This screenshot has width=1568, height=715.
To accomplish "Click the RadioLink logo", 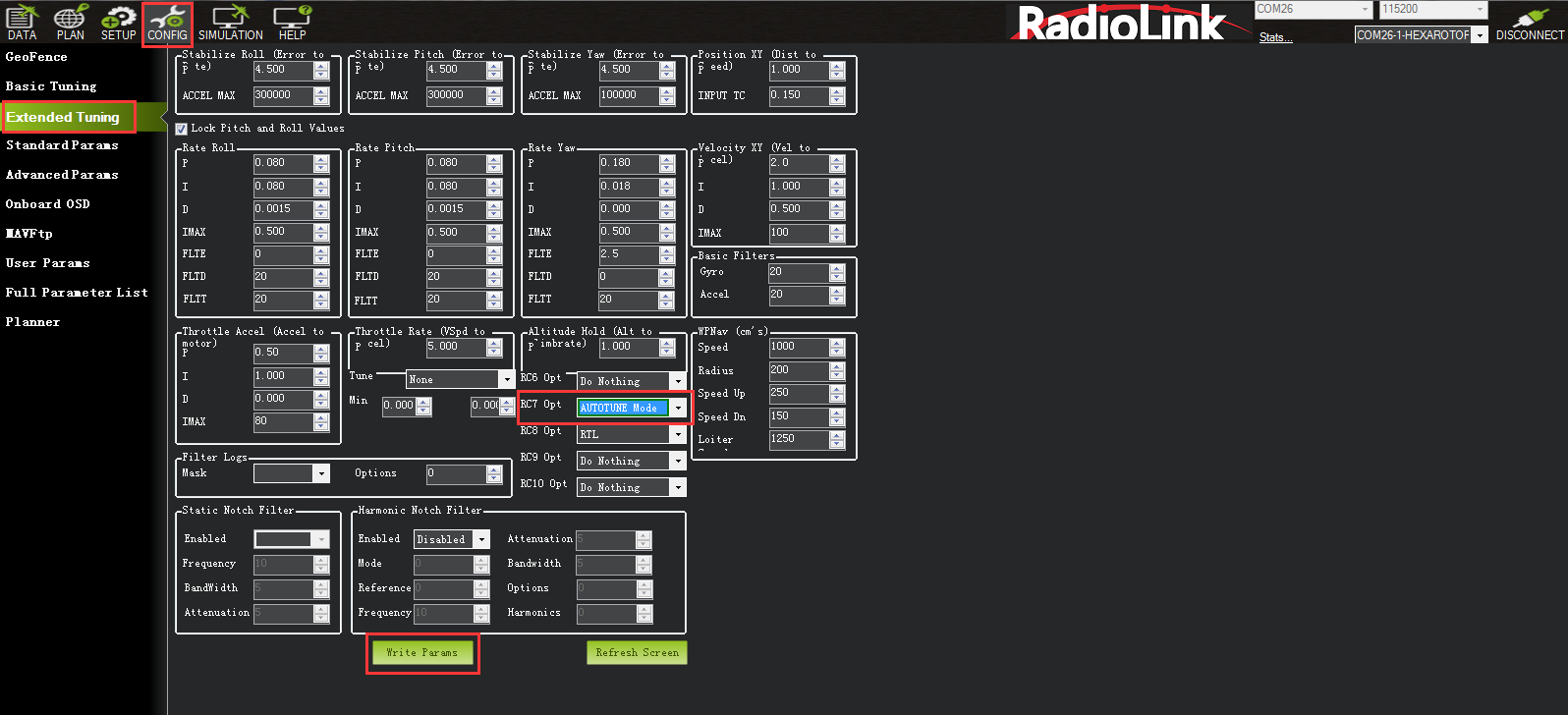I will pos(1120,23).
